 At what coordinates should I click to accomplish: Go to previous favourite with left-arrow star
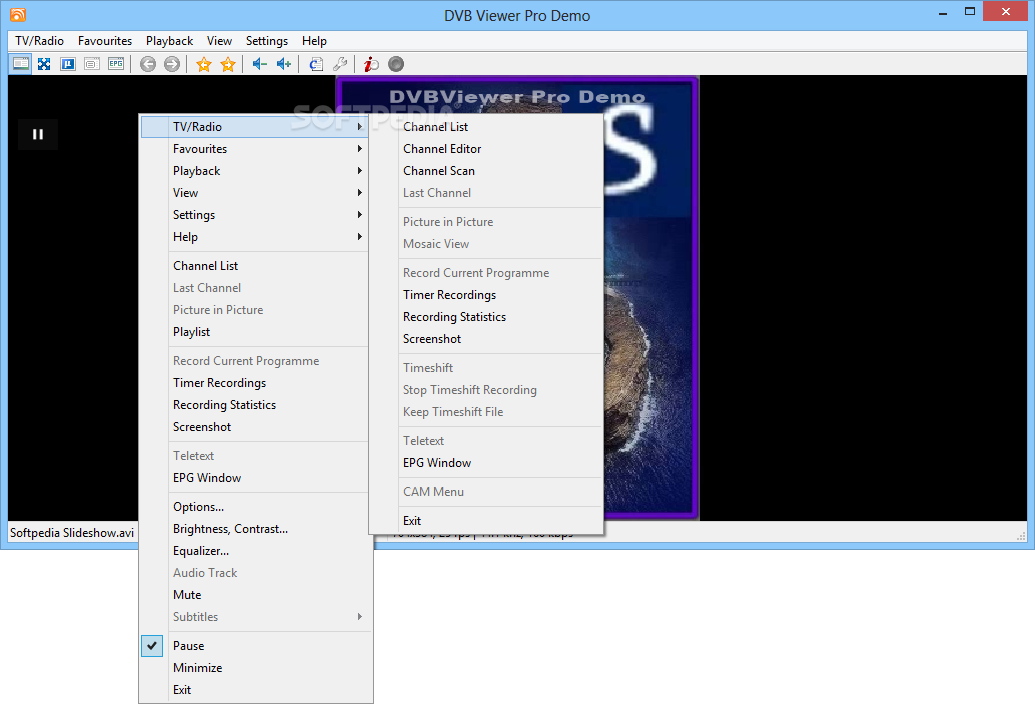[x=204, y=64]
